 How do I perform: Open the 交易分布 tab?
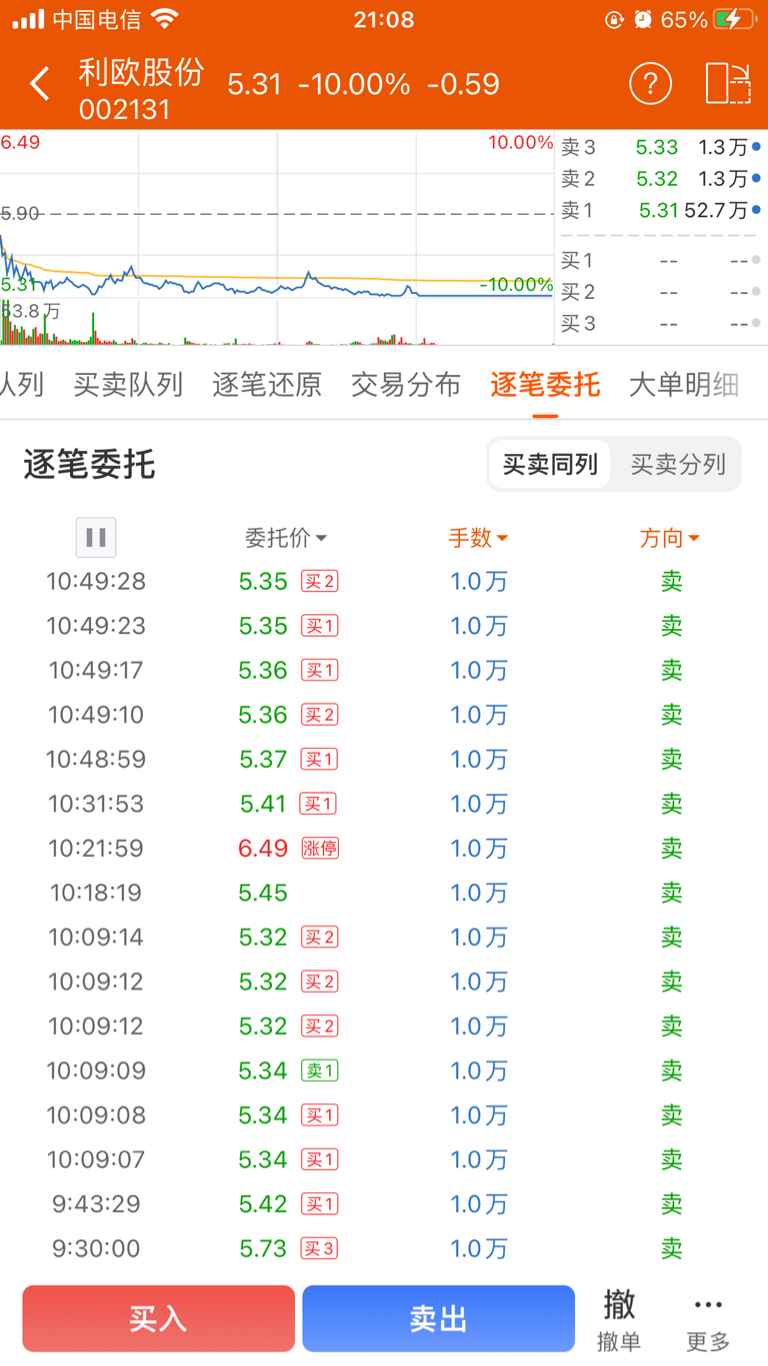pyautogui.click(x=406, y=384)
